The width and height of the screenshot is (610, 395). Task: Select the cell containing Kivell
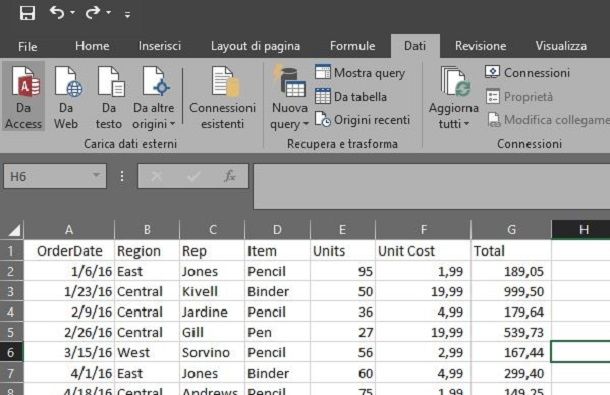tap(212, 291)
